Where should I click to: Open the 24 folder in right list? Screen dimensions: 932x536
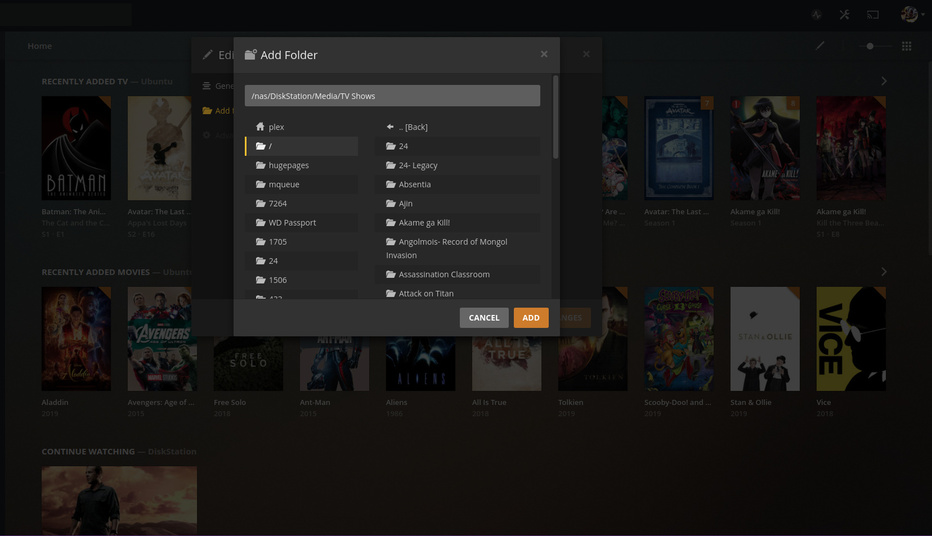(x=458, y=146)
